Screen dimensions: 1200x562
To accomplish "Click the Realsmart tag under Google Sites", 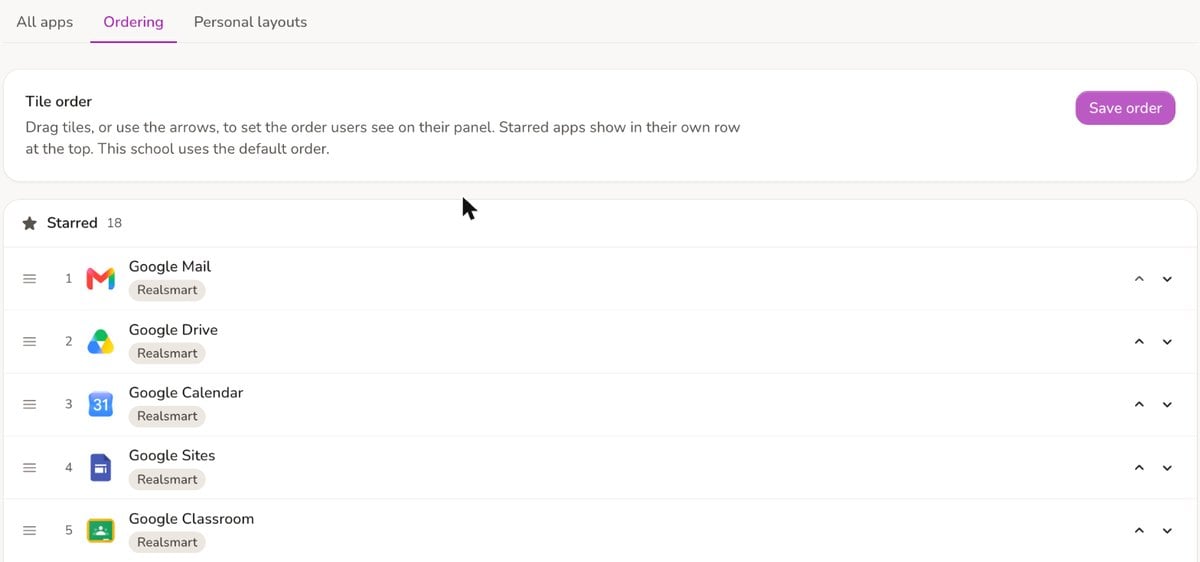I will tap(167, 479).
